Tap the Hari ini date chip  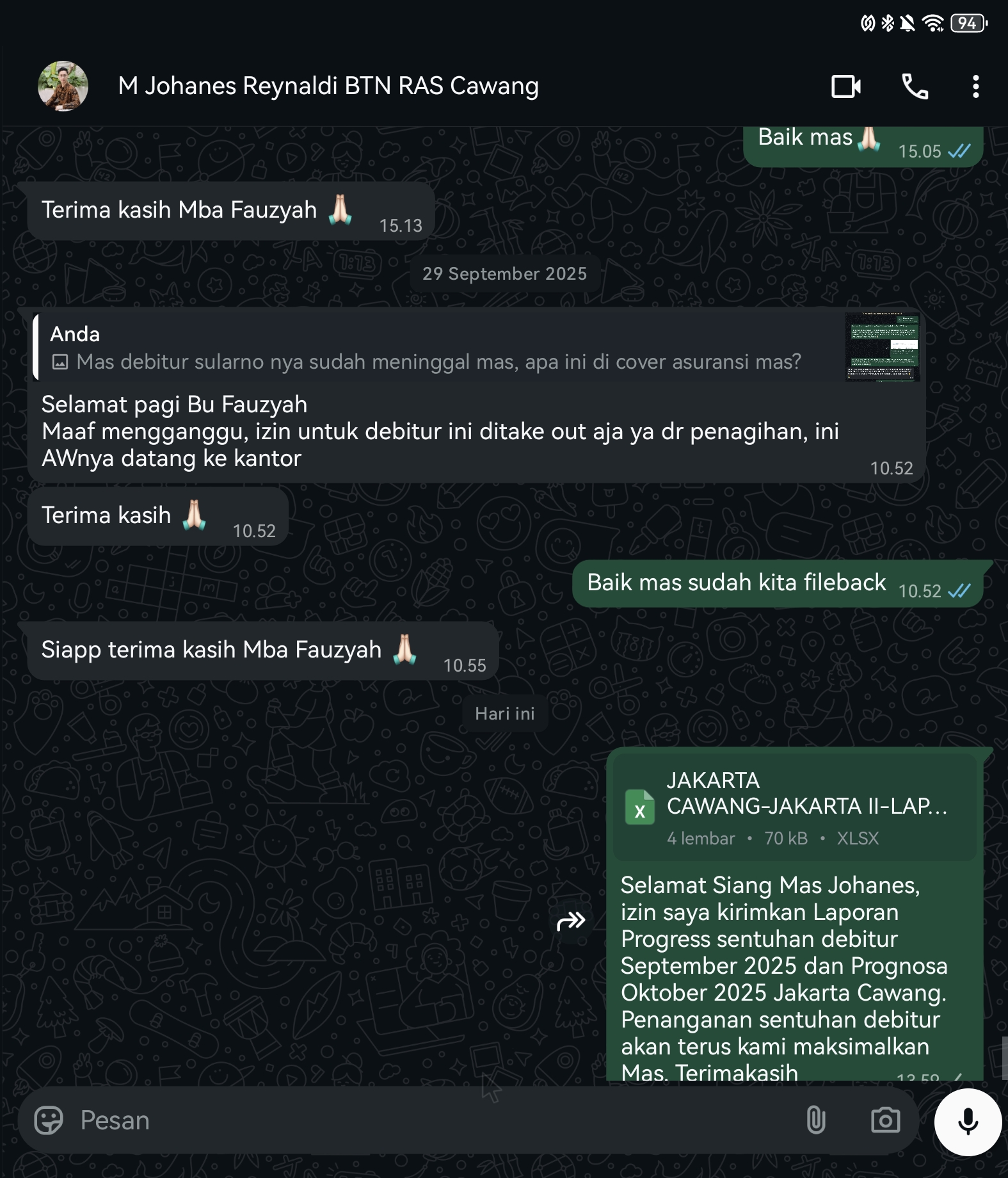tap(504, 714)
